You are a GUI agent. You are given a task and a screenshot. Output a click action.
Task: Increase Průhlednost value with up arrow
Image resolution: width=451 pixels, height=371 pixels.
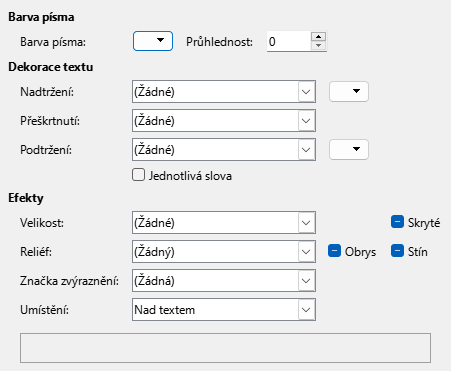point(318,36)
